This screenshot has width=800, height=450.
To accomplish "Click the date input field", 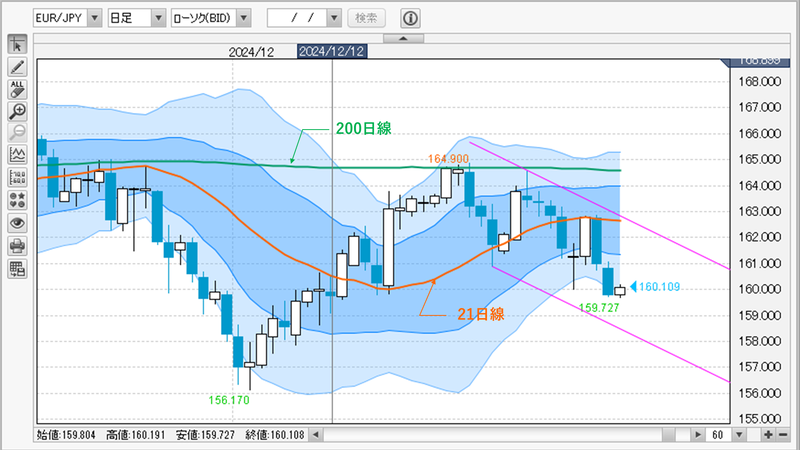I will [x=297, y=18].
